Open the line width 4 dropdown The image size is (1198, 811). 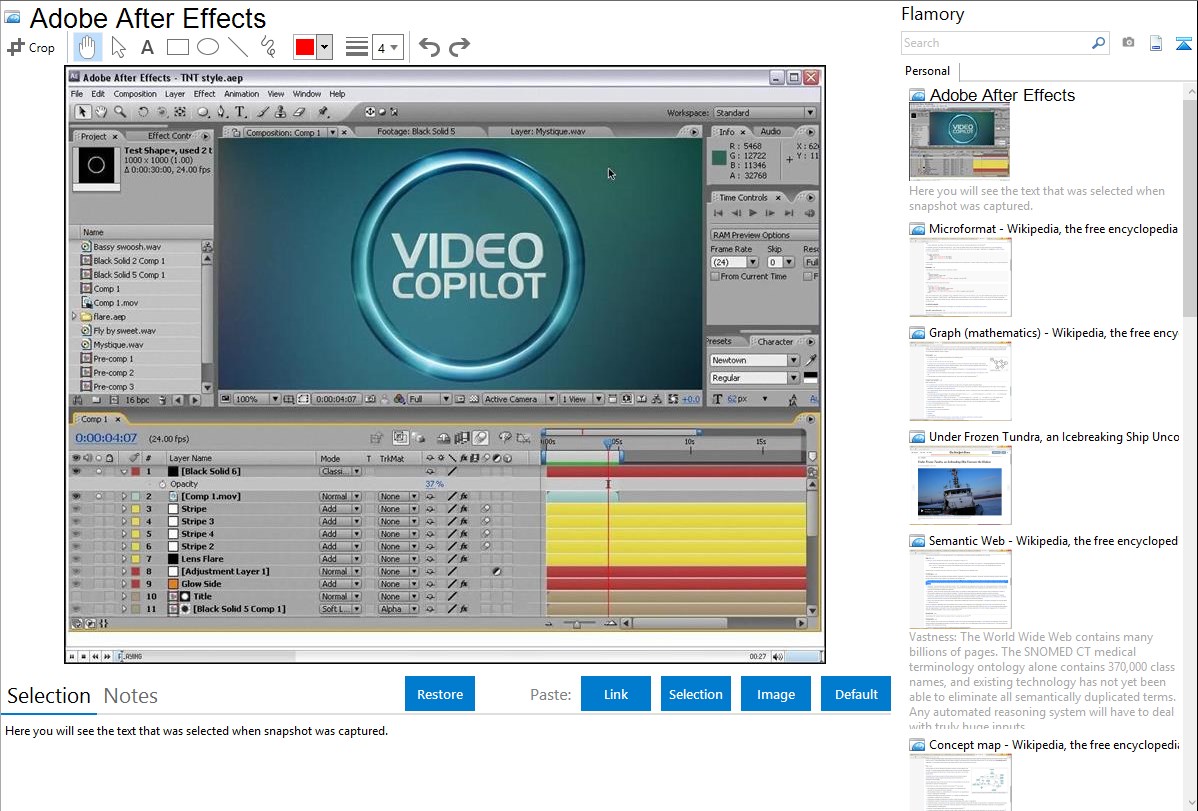point(387,47)
